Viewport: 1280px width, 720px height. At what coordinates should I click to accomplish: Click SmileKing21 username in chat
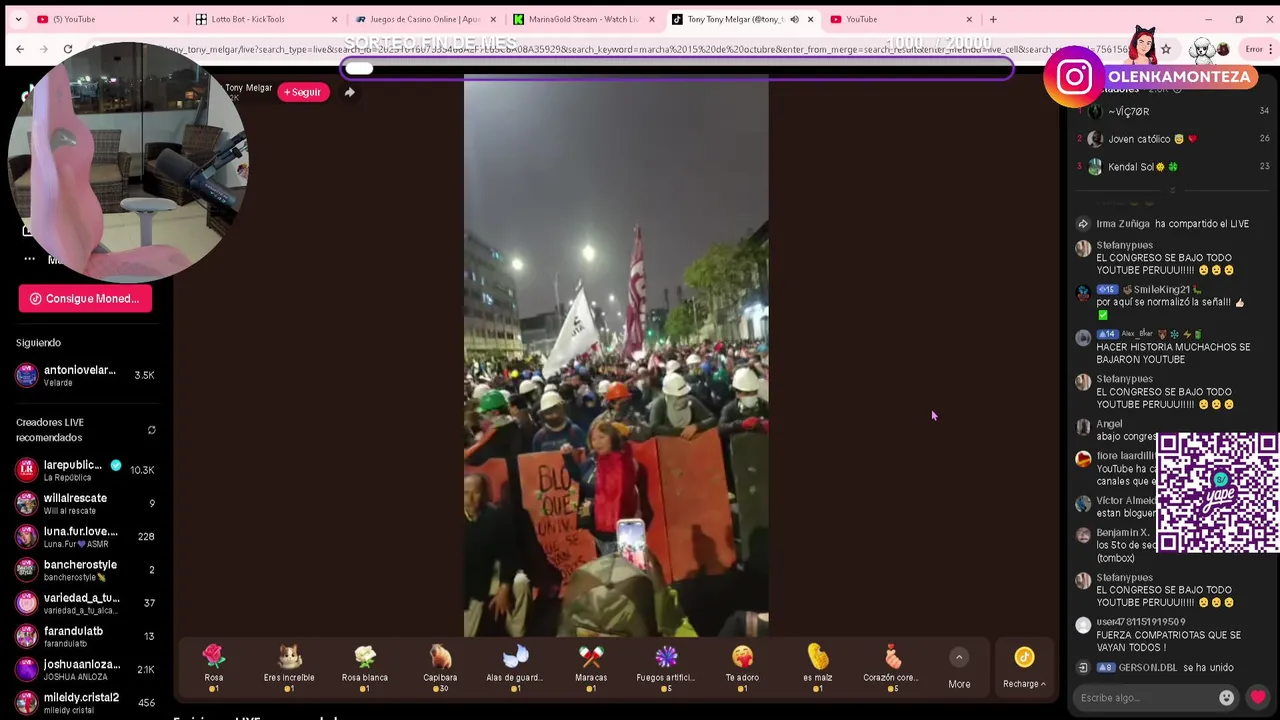[1161, 290]
